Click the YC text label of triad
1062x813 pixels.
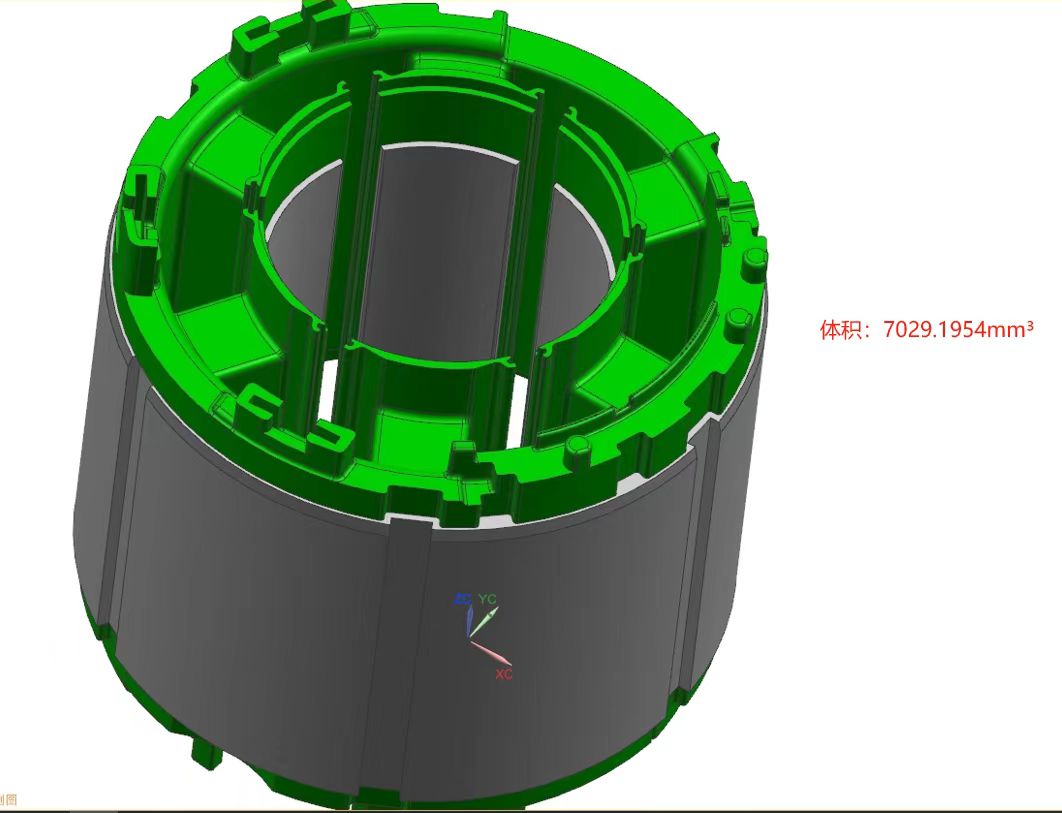tap(487, 599)
